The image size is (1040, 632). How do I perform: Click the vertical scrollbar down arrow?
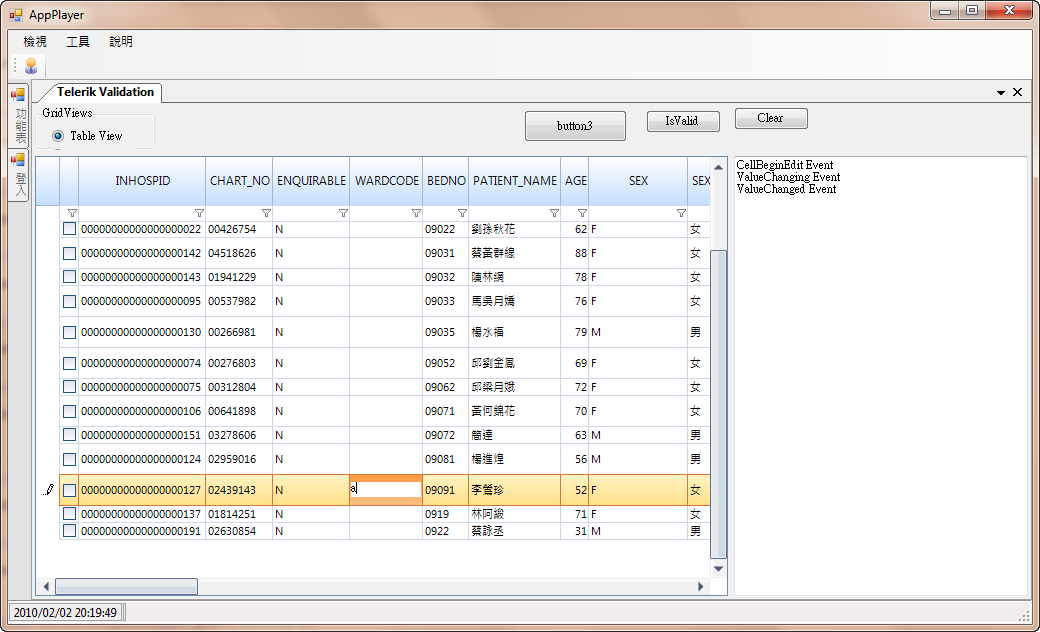(x=718, y=569)
